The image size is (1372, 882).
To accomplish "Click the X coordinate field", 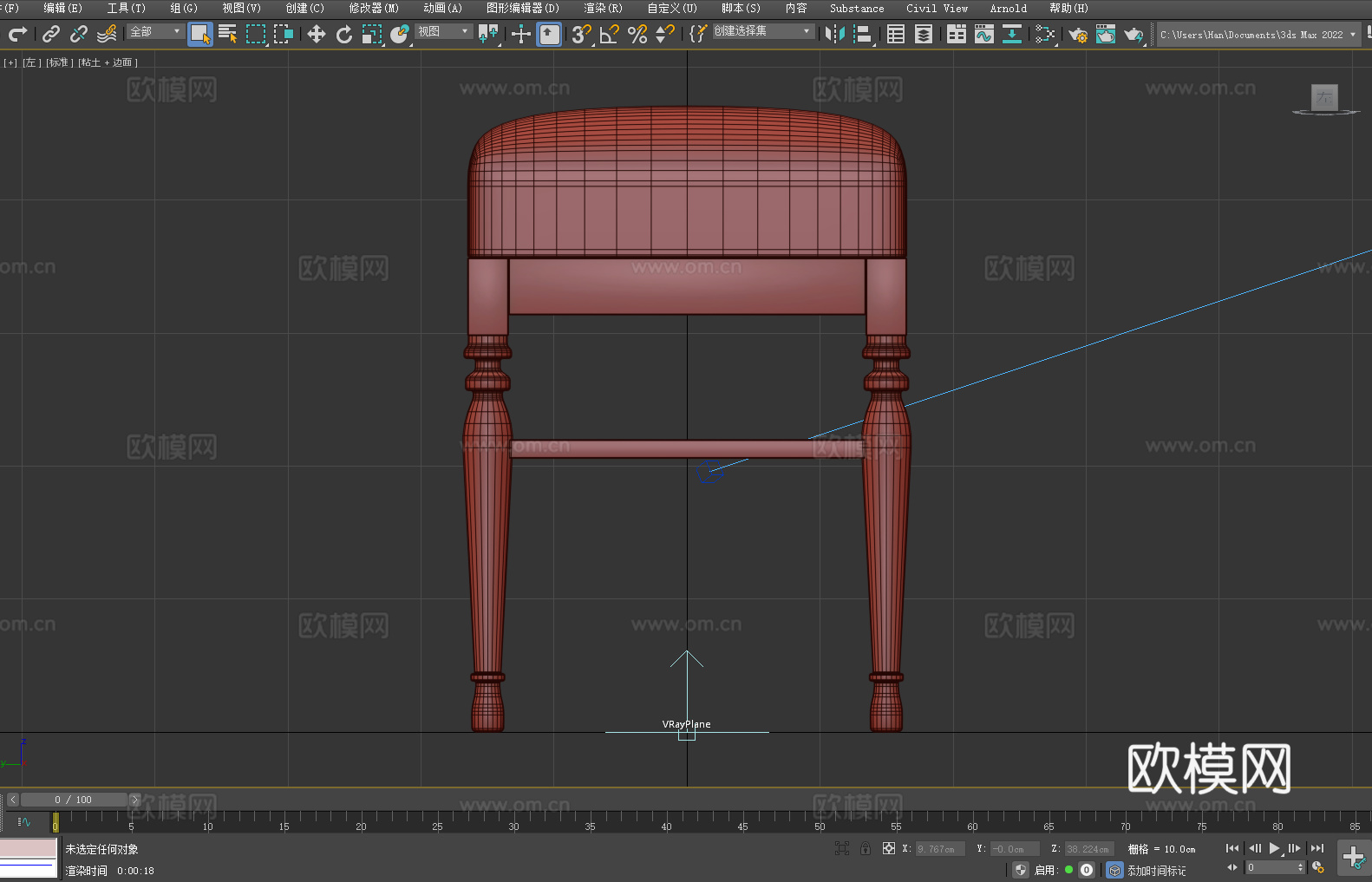I will click(941, 849).
